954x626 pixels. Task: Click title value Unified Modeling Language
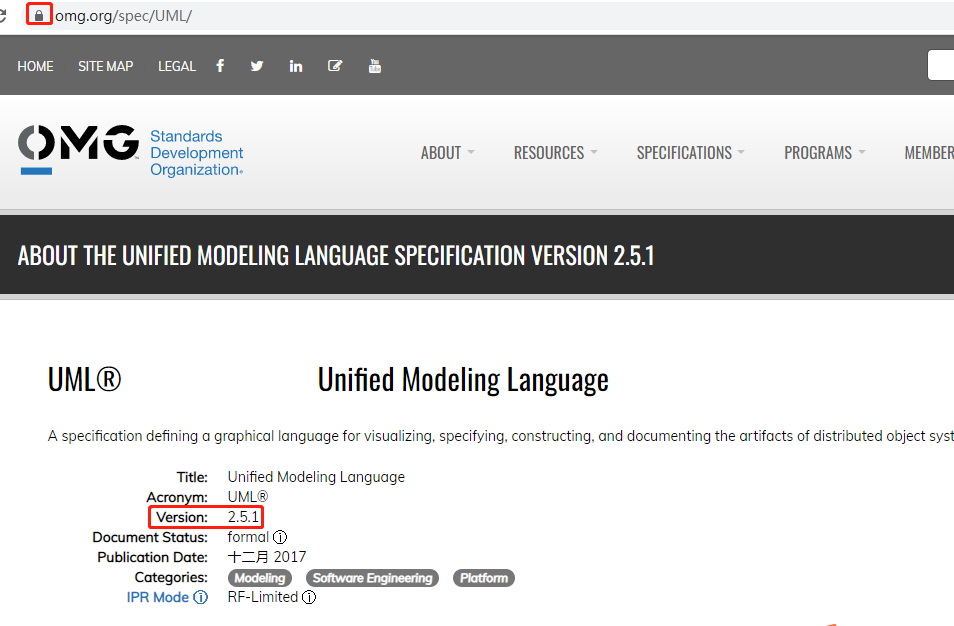[x=316, y=477]
